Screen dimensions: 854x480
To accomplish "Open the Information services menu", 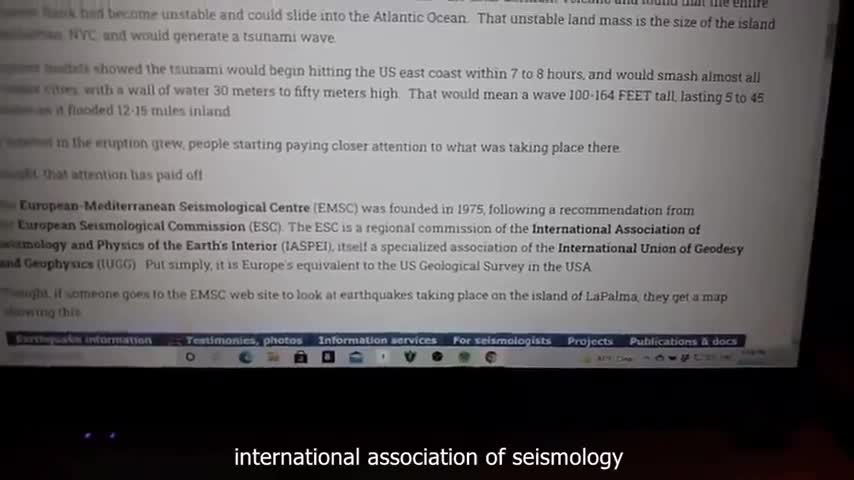I will 377,341.
